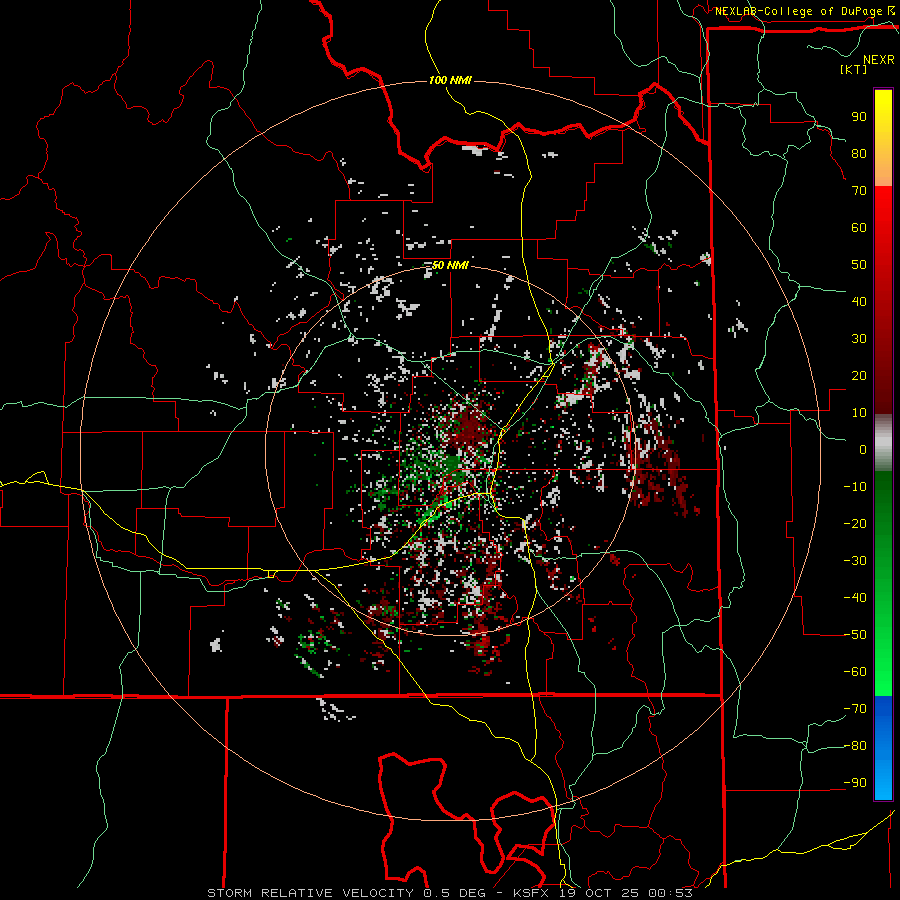Click the 40 value on the velocity scale
This screenshot has height=900, width=900.
point(859,301)
